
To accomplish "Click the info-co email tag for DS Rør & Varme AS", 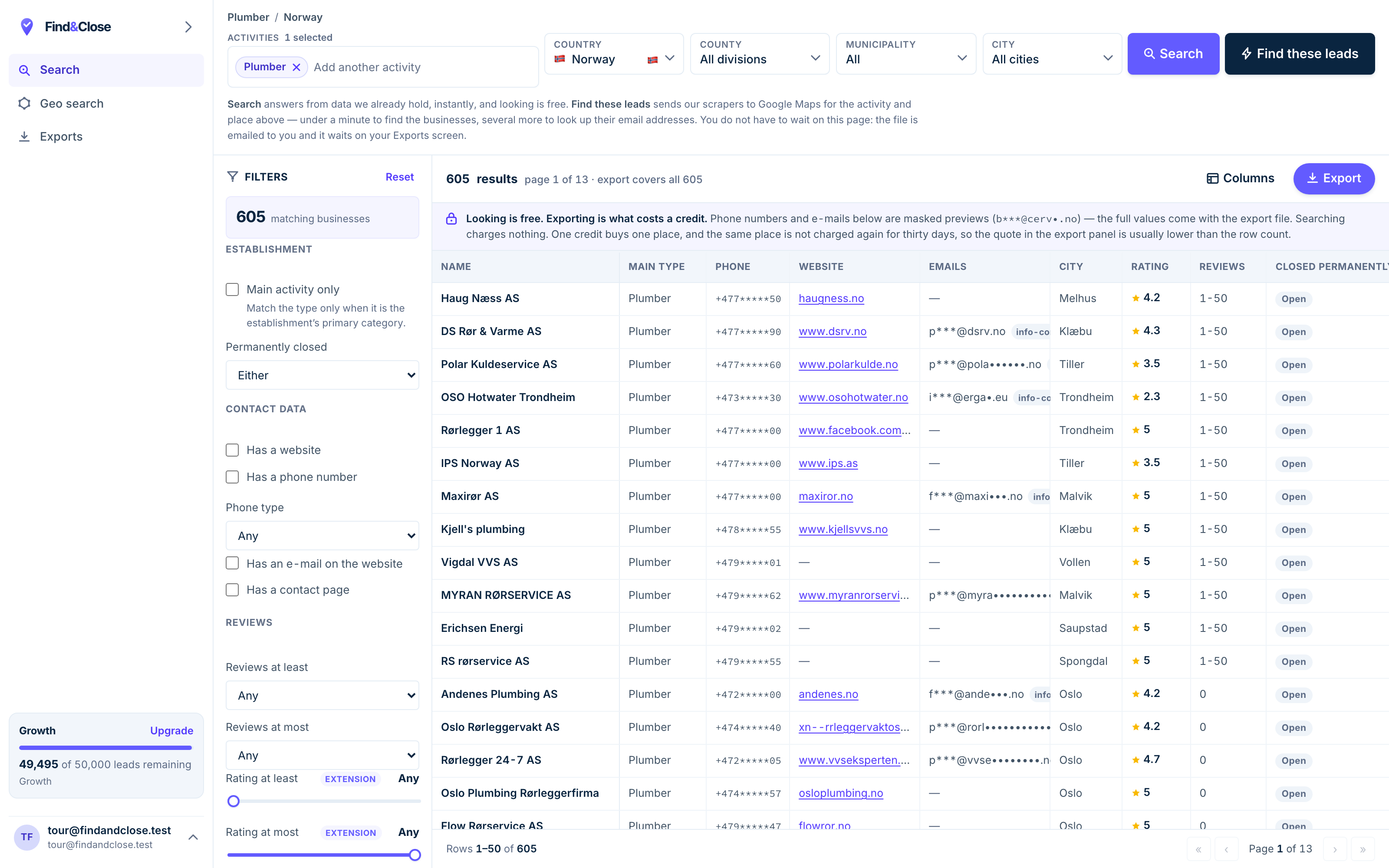I will pyautogui.click(x=1031, y=332).
